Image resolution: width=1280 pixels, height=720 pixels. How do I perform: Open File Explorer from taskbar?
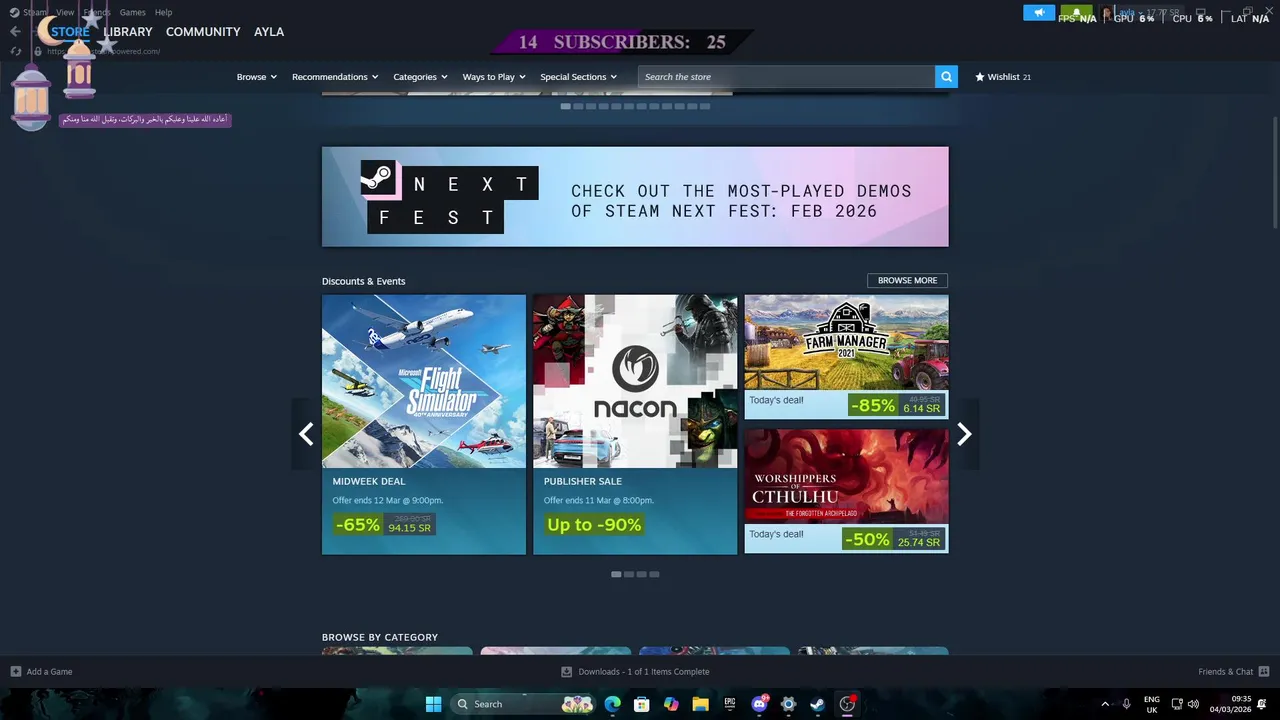[x=700, y=704]
